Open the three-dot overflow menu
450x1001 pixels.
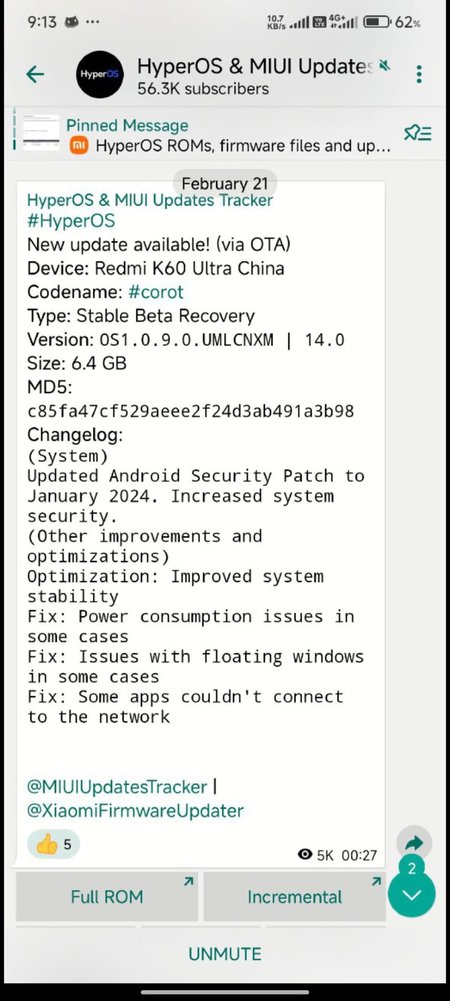419,74
